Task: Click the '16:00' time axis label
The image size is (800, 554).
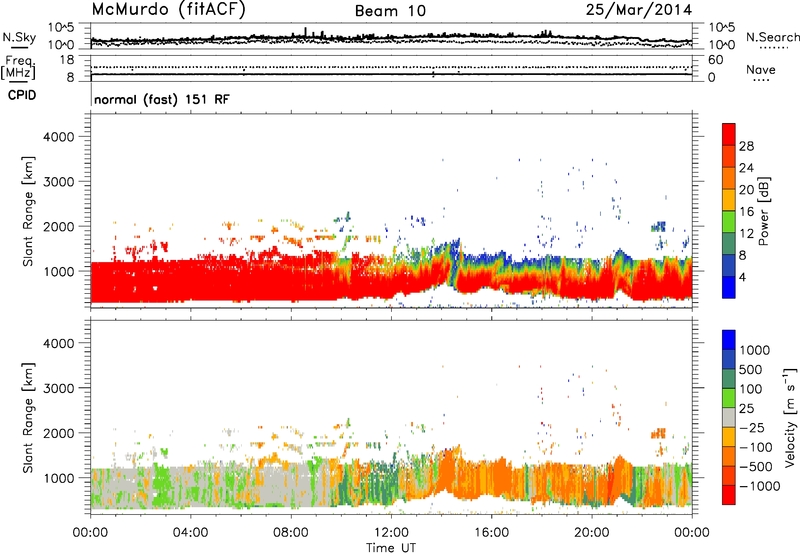Action: (491, 533)
